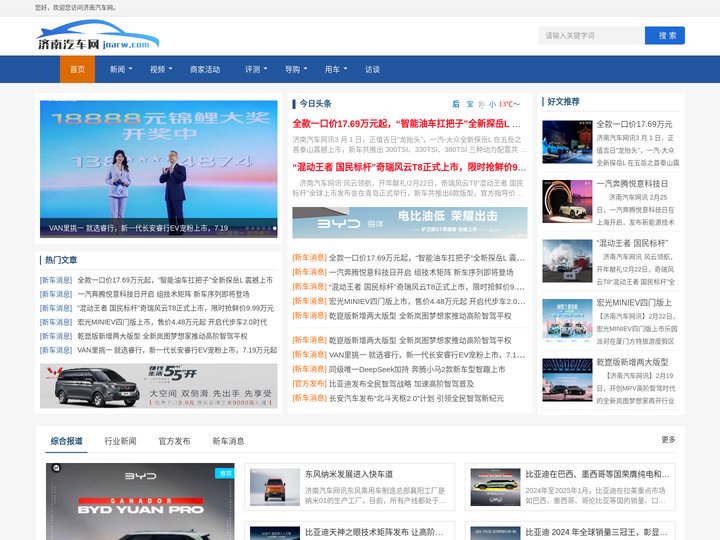Viewport: 720px width, 540px height.
Task: Open headline 混动王者 国民标杆 red title
Action: pyautogui.click(x=409, y=167)
